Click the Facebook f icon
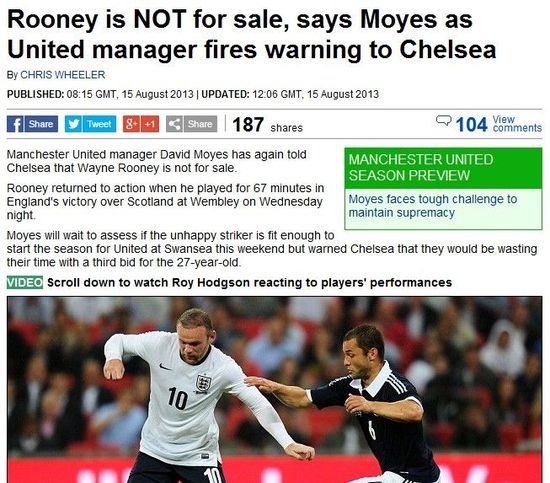The height and width of the screenshot is (483, 550). click(x=15, y=124)
